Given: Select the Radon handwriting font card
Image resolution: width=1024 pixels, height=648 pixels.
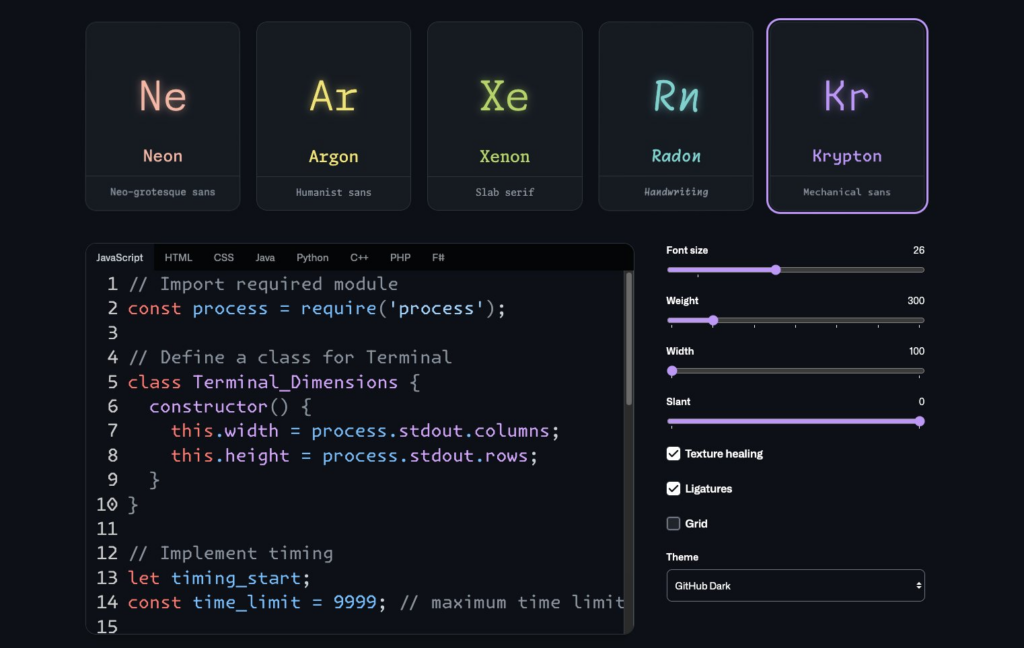Looking at the screenshot, I should pyautogui.click(x=676, y=116).
